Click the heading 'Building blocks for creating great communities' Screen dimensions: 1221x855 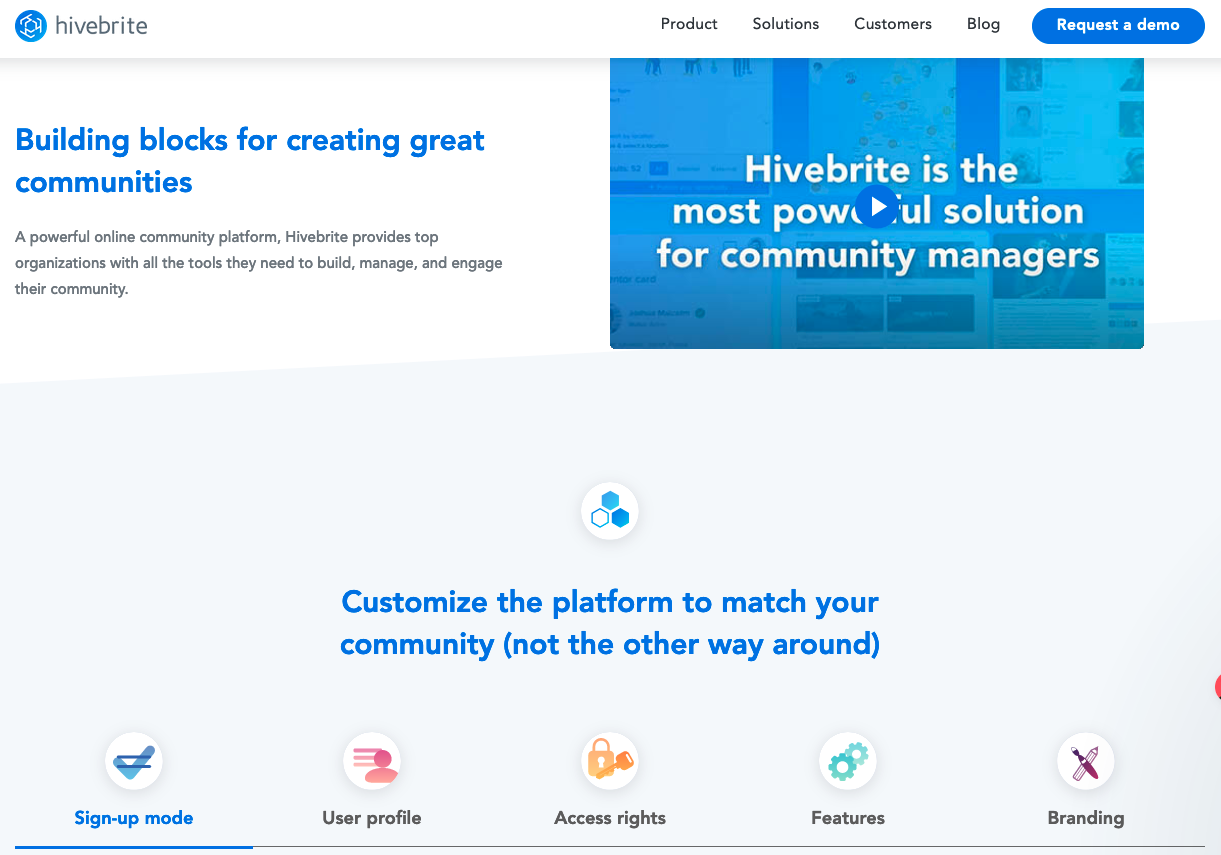(250, 161)
